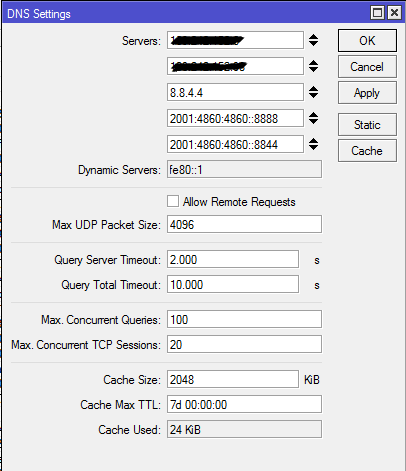Click up/down arrows beside 8.8.4.4 server
This screenshot has height=471, width=406.
coord(313,92)
